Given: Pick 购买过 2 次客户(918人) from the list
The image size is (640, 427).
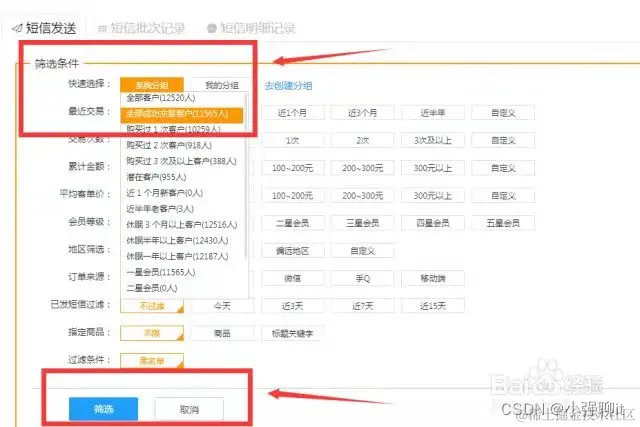Looking at the screenshot, I should [169, 145].
